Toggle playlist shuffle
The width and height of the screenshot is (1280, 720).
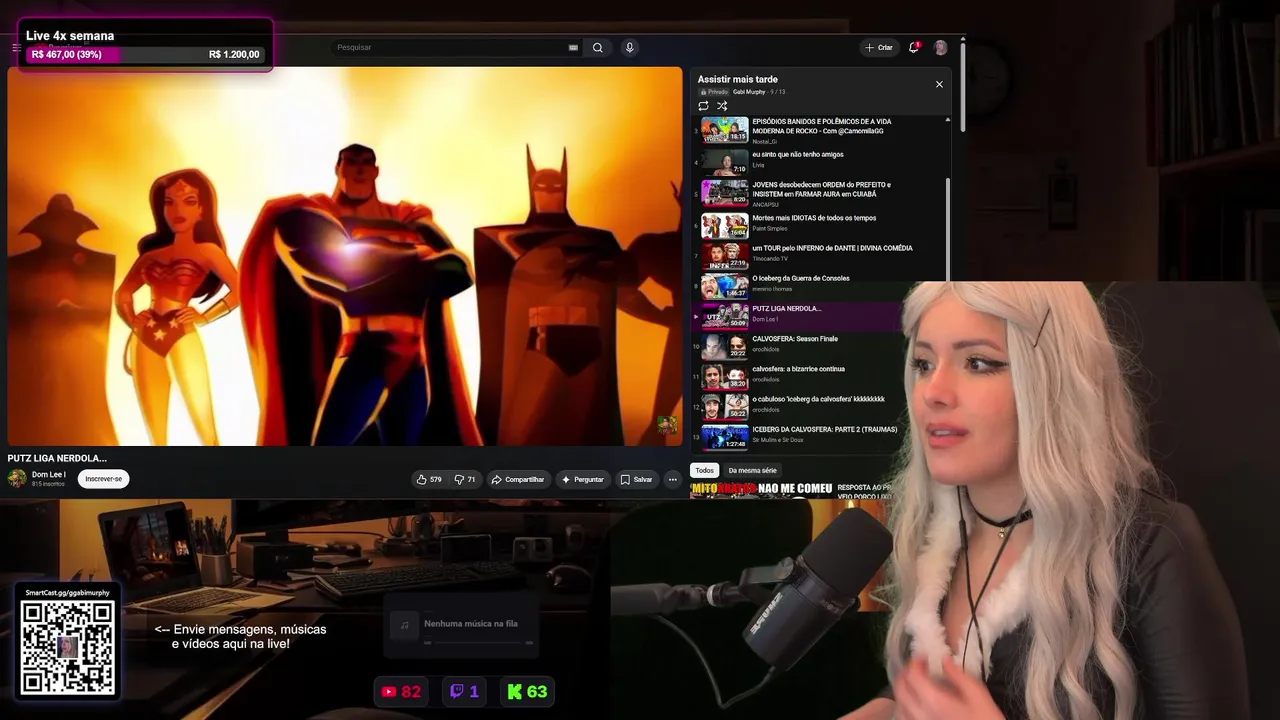click(x=722, y=106)
